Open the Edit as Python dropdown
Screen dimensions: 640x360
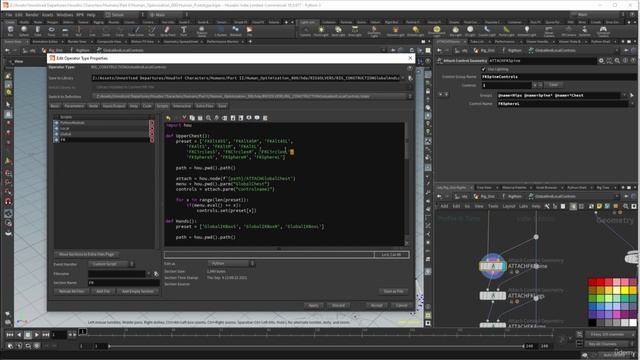tap(231, 264)
